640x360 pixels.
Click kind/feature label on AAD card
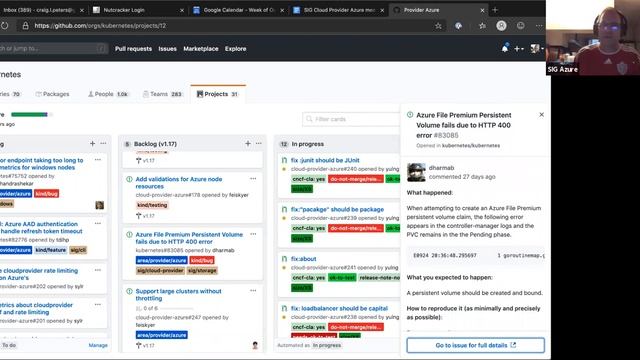(50, 250)
